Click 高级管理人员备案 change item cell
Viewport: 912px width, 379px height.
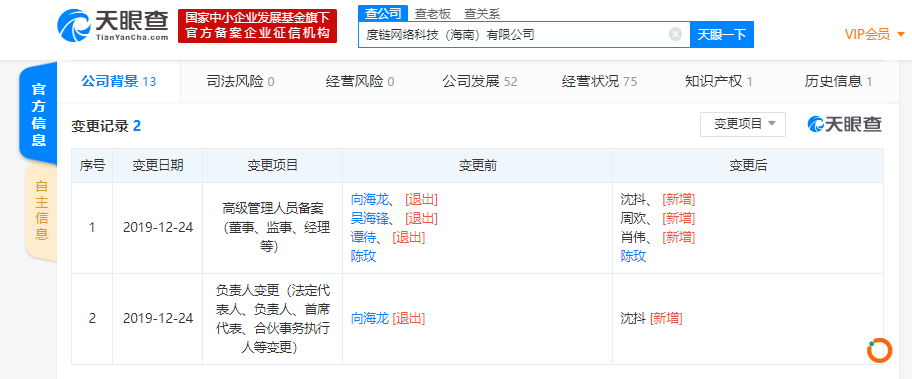tap(273, 228)
